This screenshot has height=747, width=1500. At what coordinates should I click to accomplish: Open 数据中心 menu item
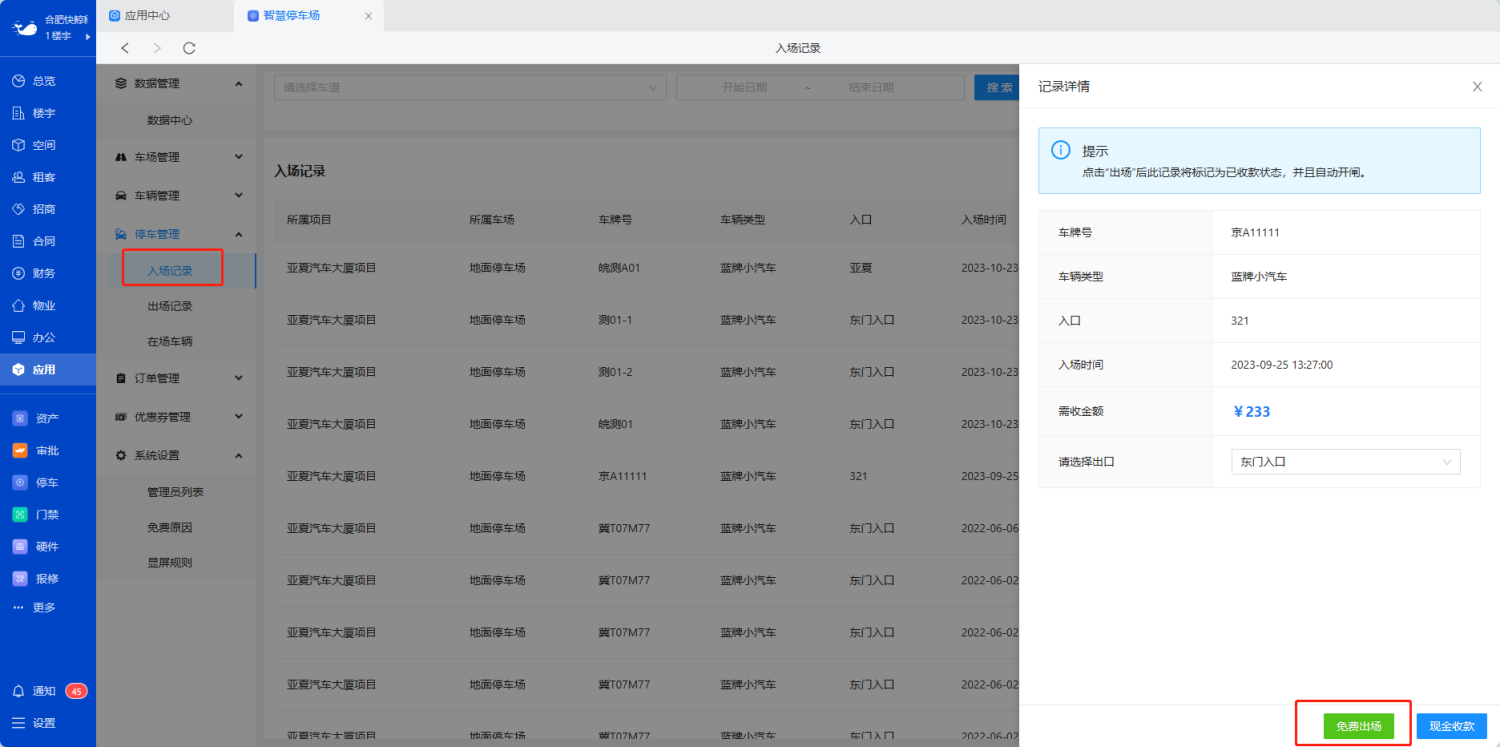pyautogui.click(x=170, y=120)
